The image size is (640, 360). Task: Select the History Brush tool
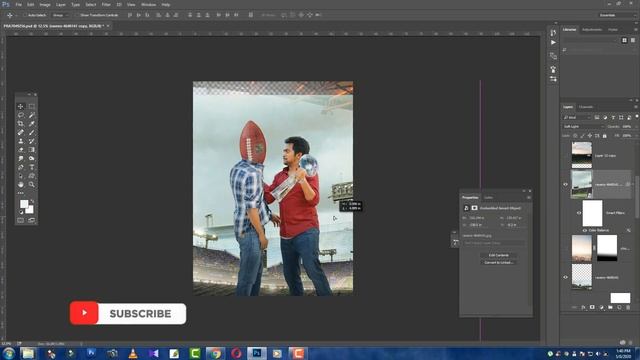pyautogui.click(x=31, y=141)
